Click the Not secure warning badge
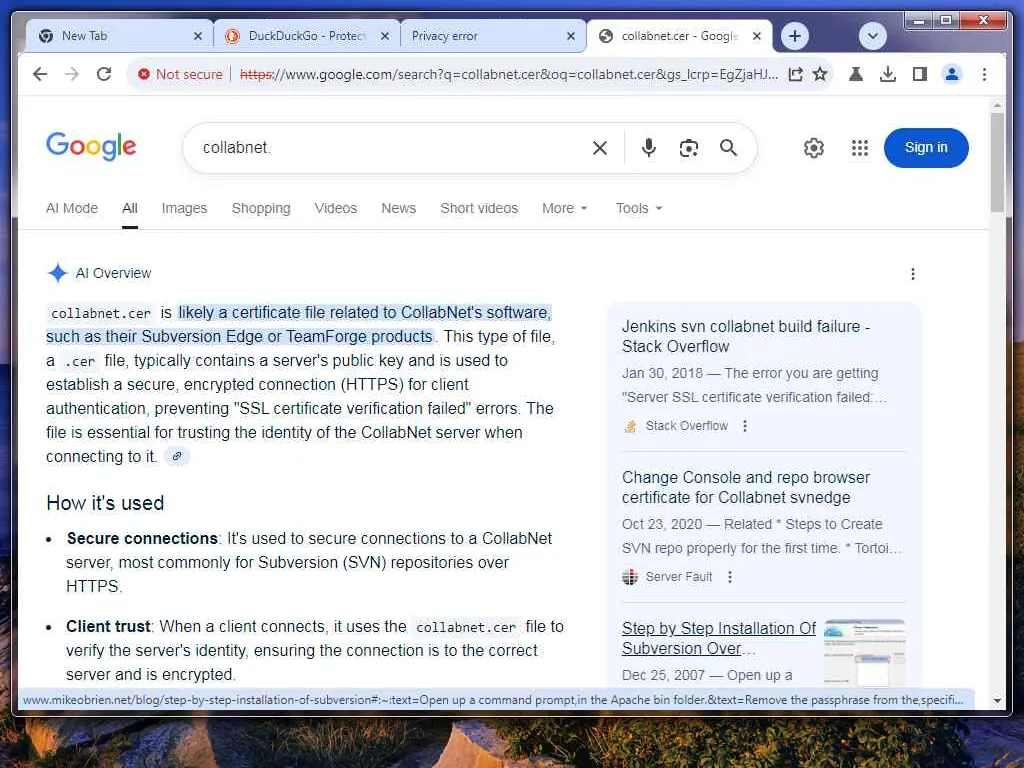Image resolution: width=1024 pixels, height=768 pixels. coord(181,74)
